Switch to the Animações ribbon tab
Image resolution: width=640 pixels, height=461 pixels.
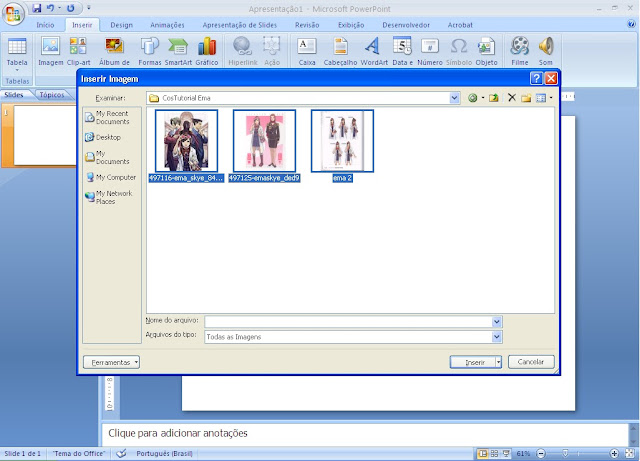(167, 25)
